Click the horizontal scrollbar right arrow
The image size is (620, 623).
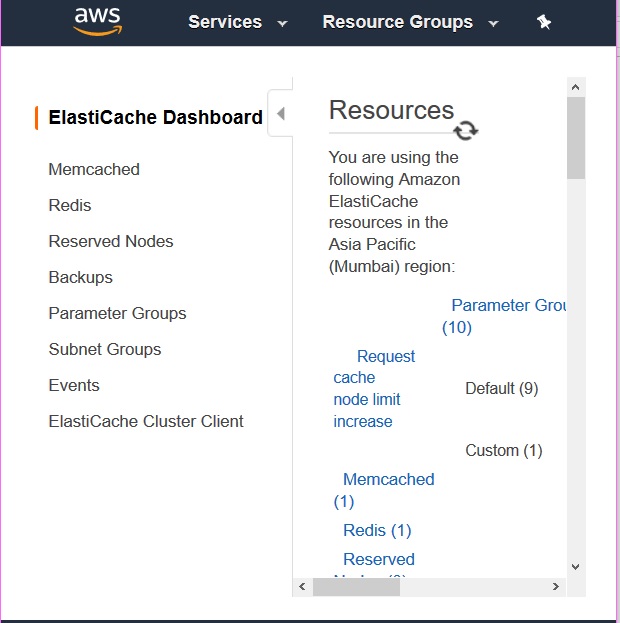point(557,588)
